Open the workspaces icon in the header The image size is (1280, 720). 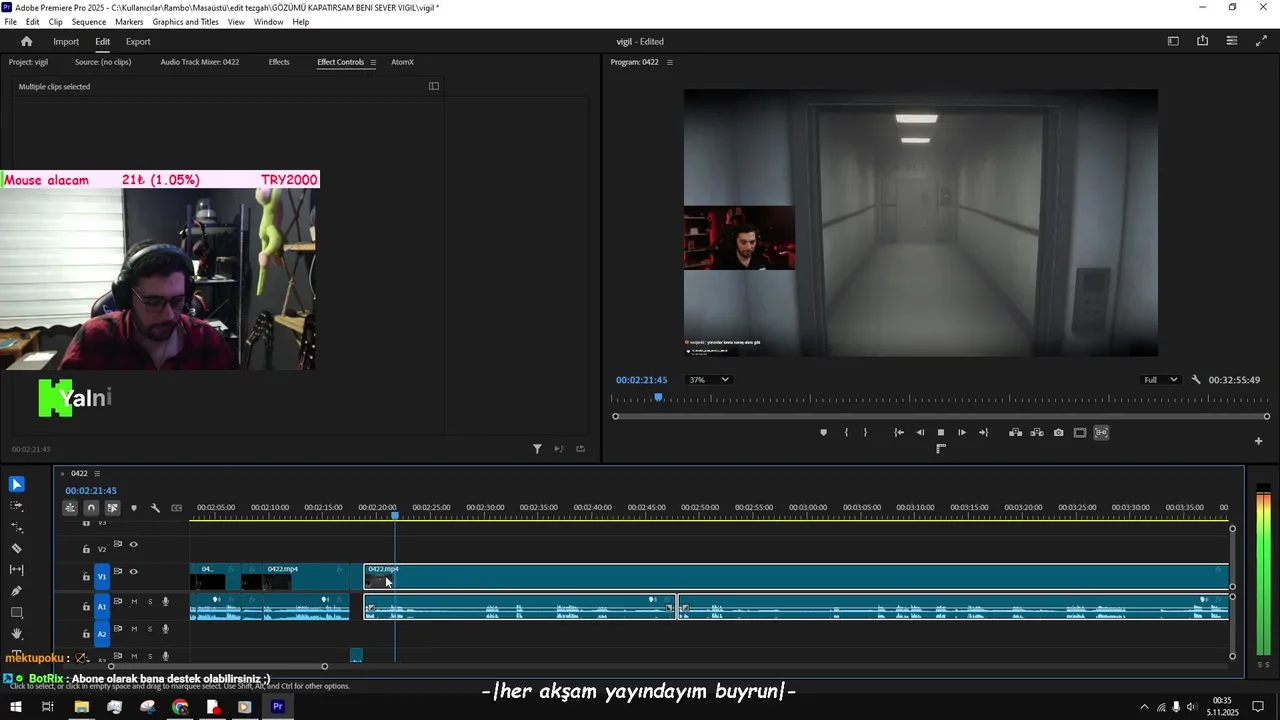(1173, 41)
